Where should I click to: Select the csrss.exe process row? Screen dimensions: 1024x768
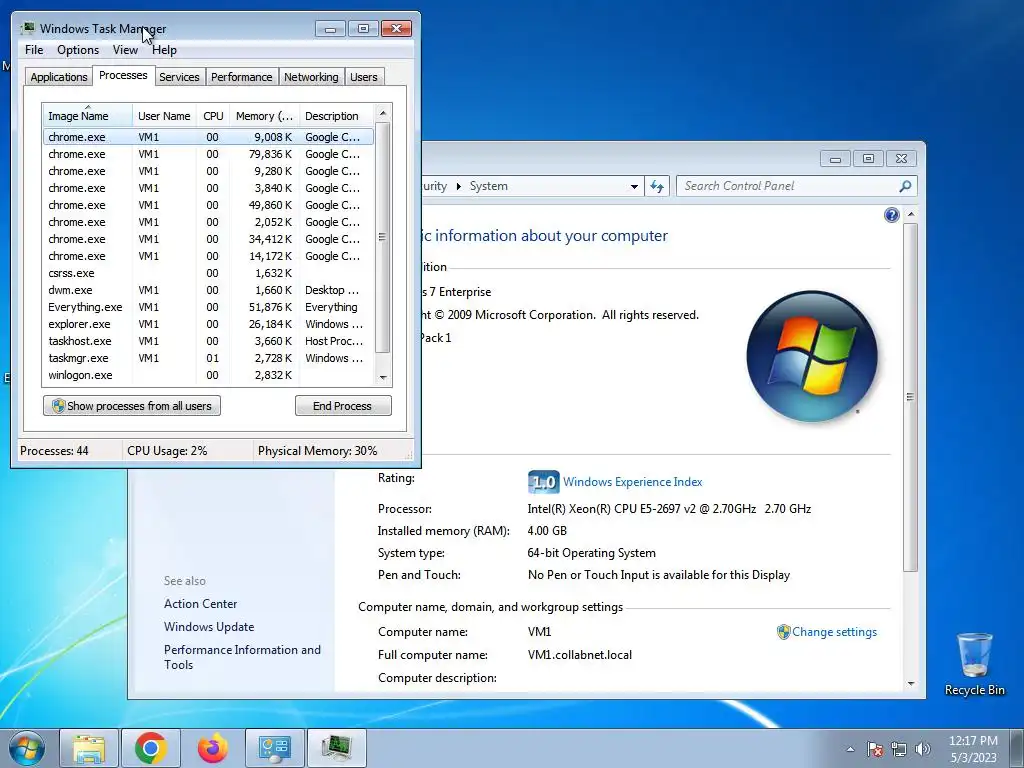(208, 273)
